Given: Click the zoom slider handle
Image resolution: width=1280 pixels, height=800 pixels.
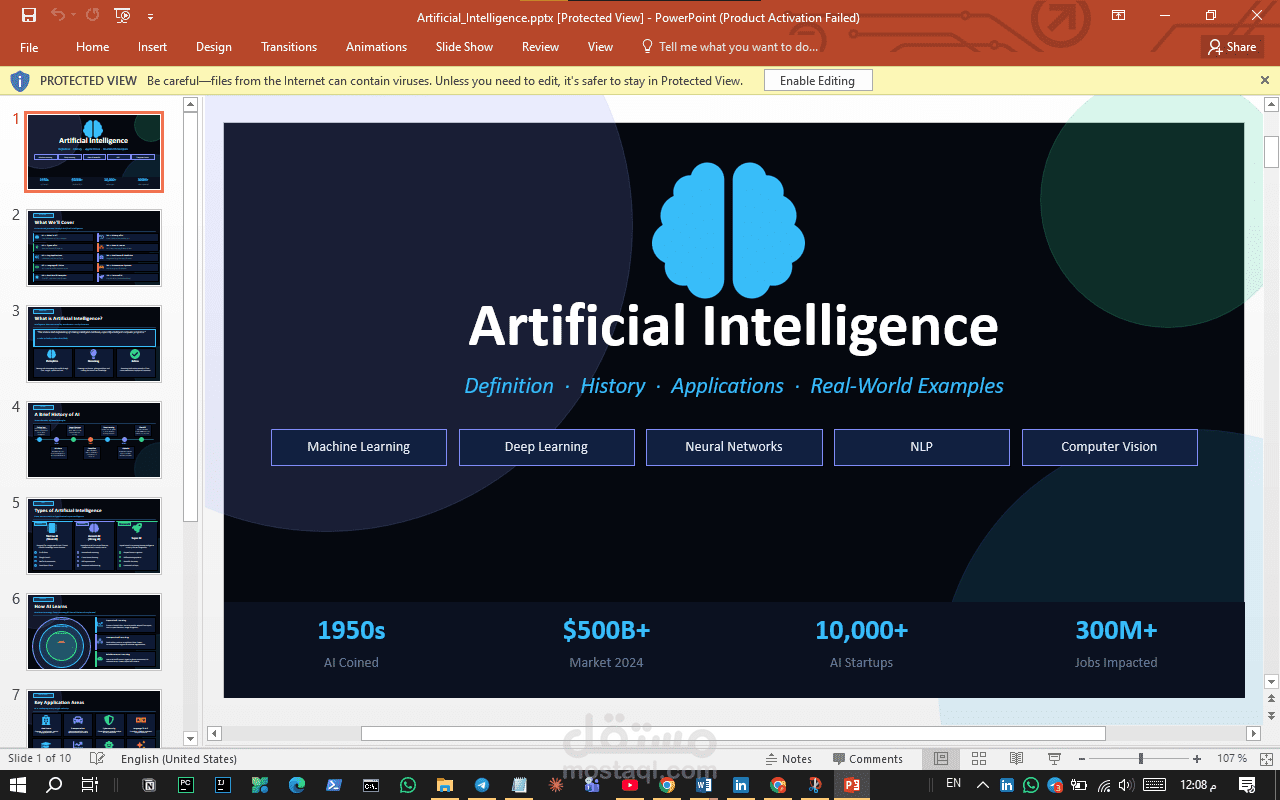Looking at the screenshot, I should pos(1141,759).
